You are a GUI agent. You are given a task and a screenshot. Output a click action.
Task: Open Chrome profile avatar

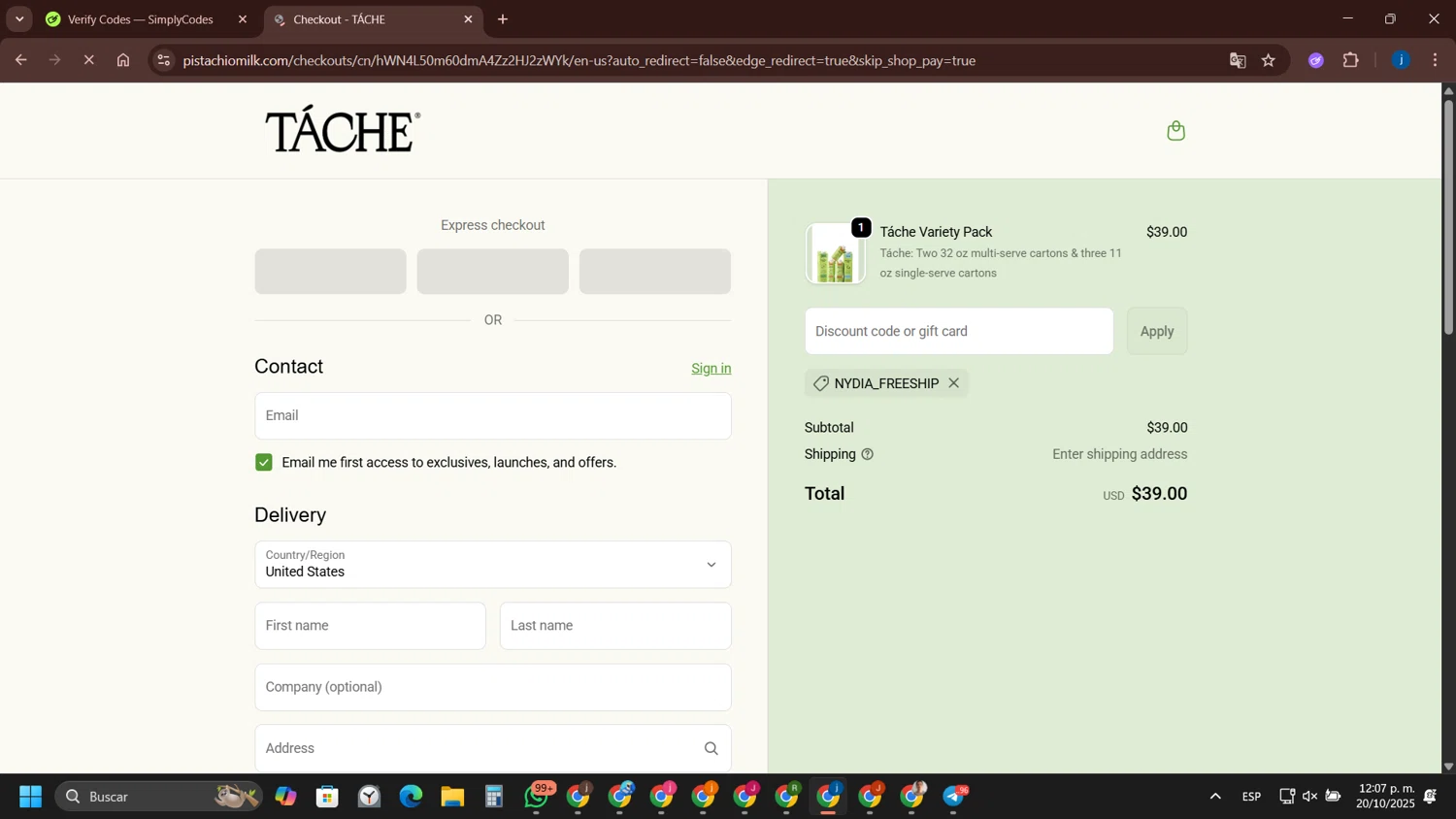click(1401, 60)
